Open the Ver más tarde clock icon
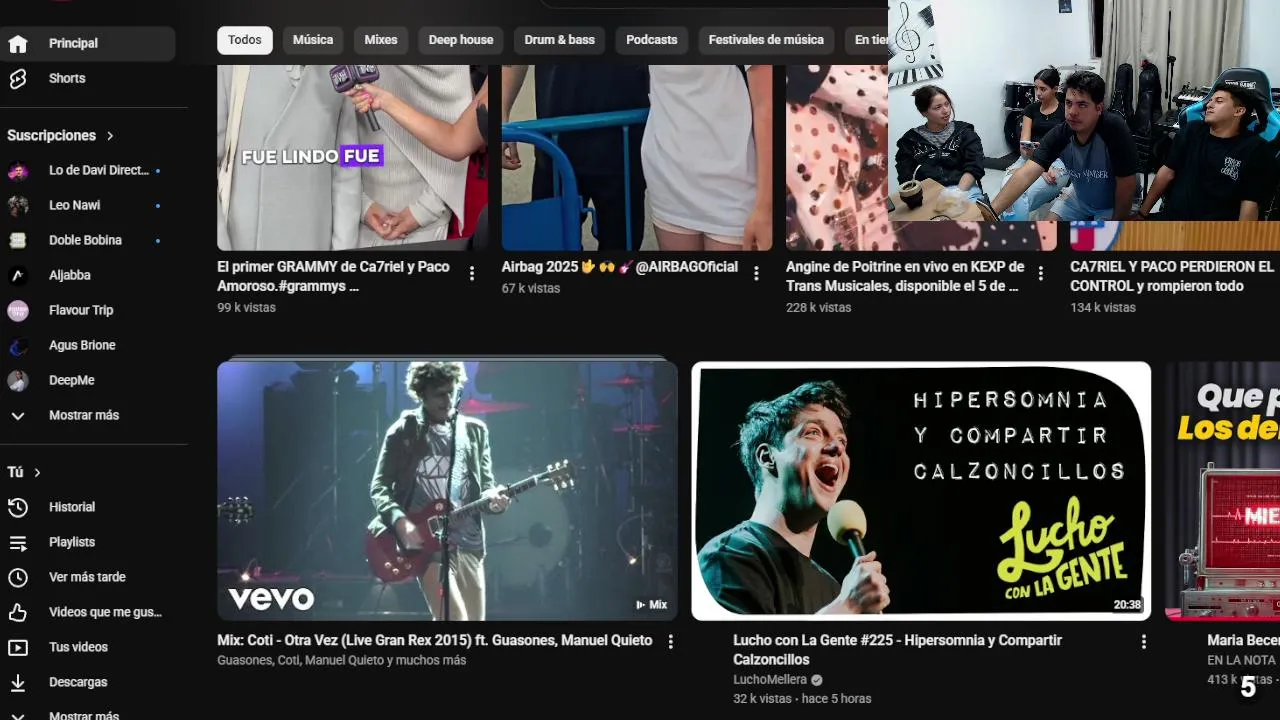1280x720 pixels. (x=18, y=578)
